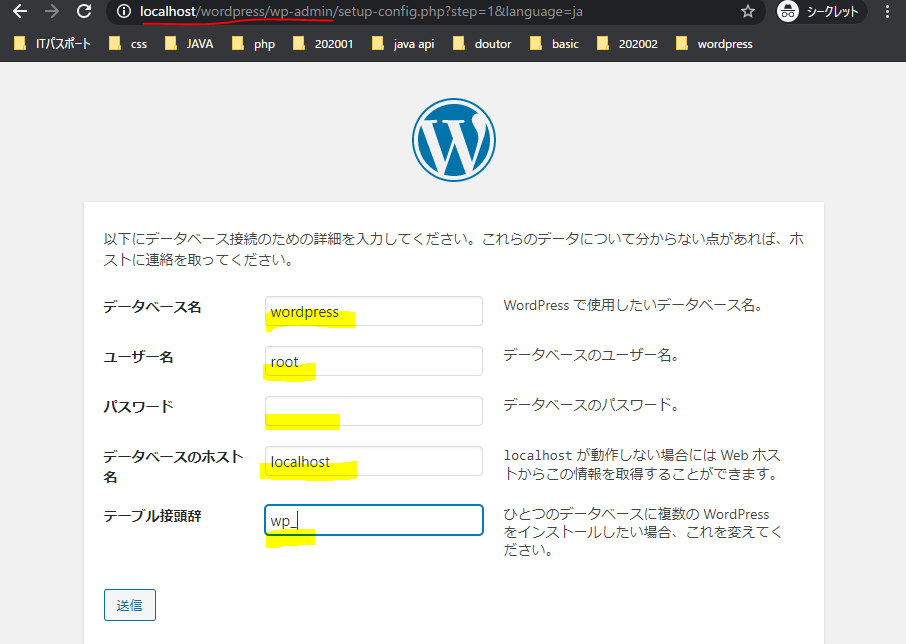Open the java api bookmark folder
Screen dimensions: 906x644
pos(403,44)
